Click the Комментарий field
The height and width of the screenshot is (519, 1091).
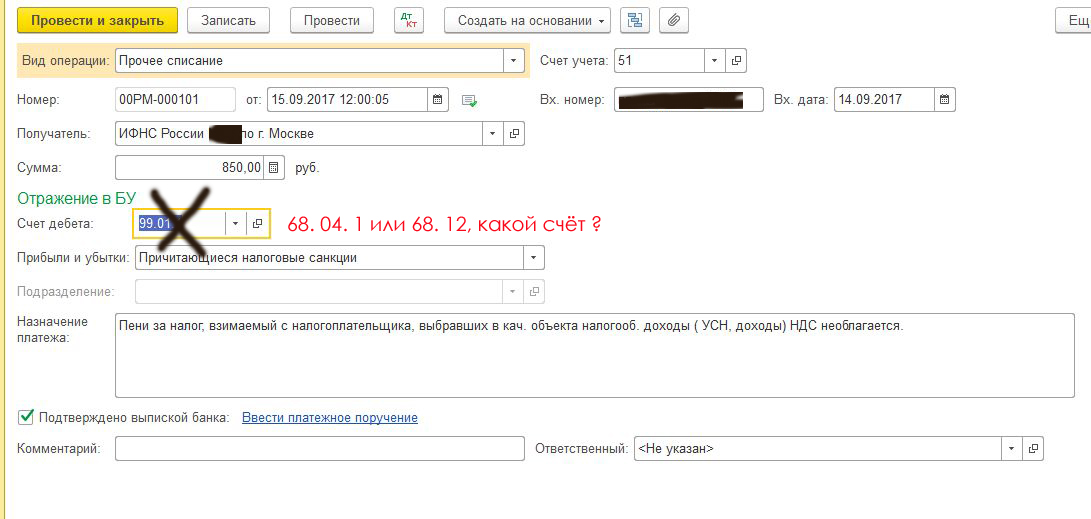tap(319, 448)
